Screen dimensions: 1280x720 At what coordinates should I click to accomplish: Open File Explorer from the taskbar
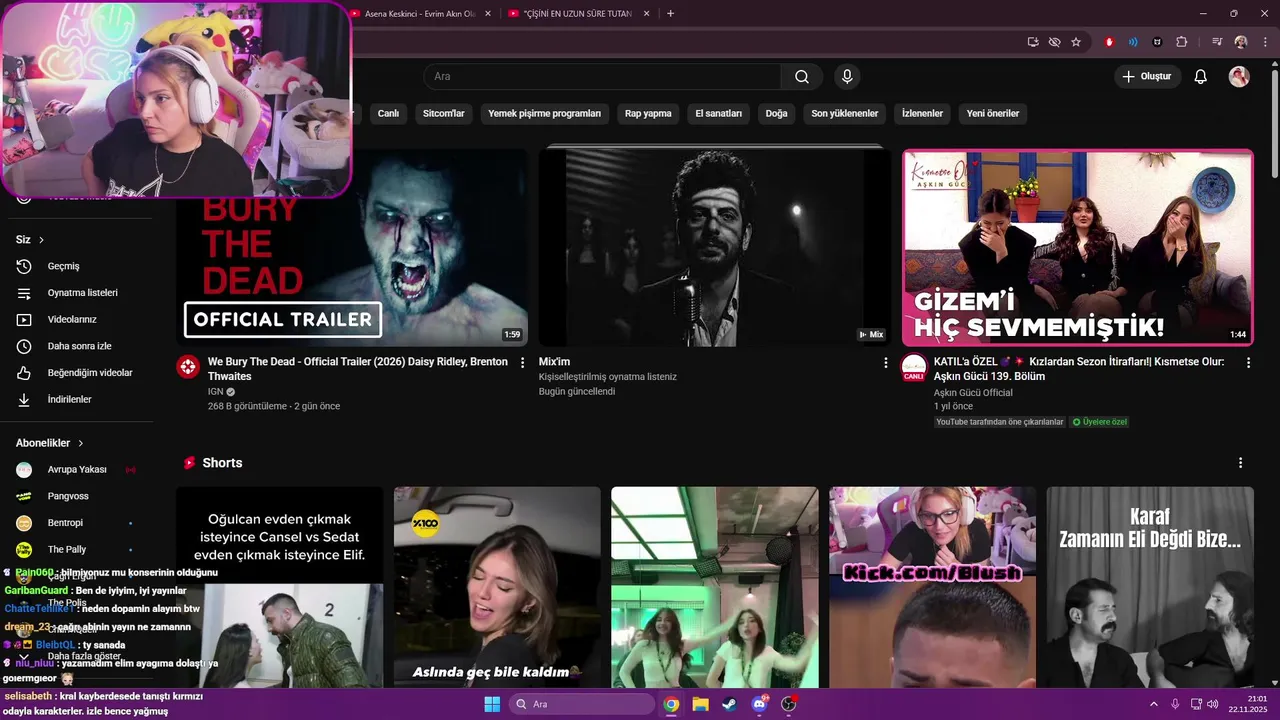pos(700,704)
